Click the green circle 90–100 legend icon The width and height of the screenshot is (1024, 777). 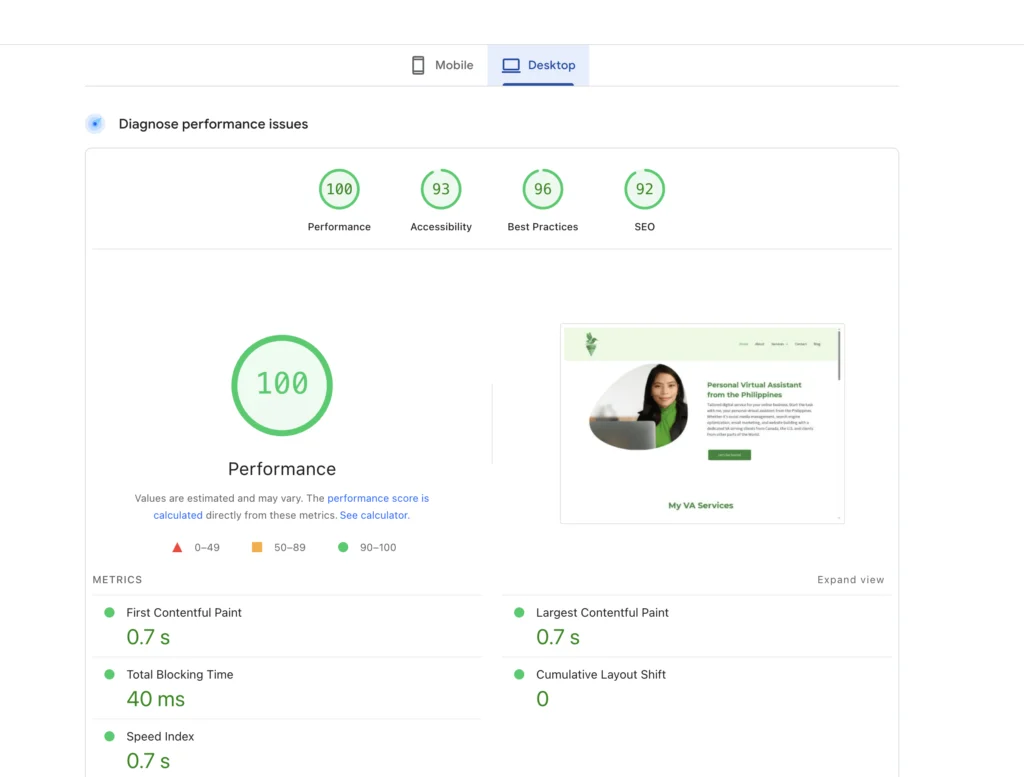point(343,547)
